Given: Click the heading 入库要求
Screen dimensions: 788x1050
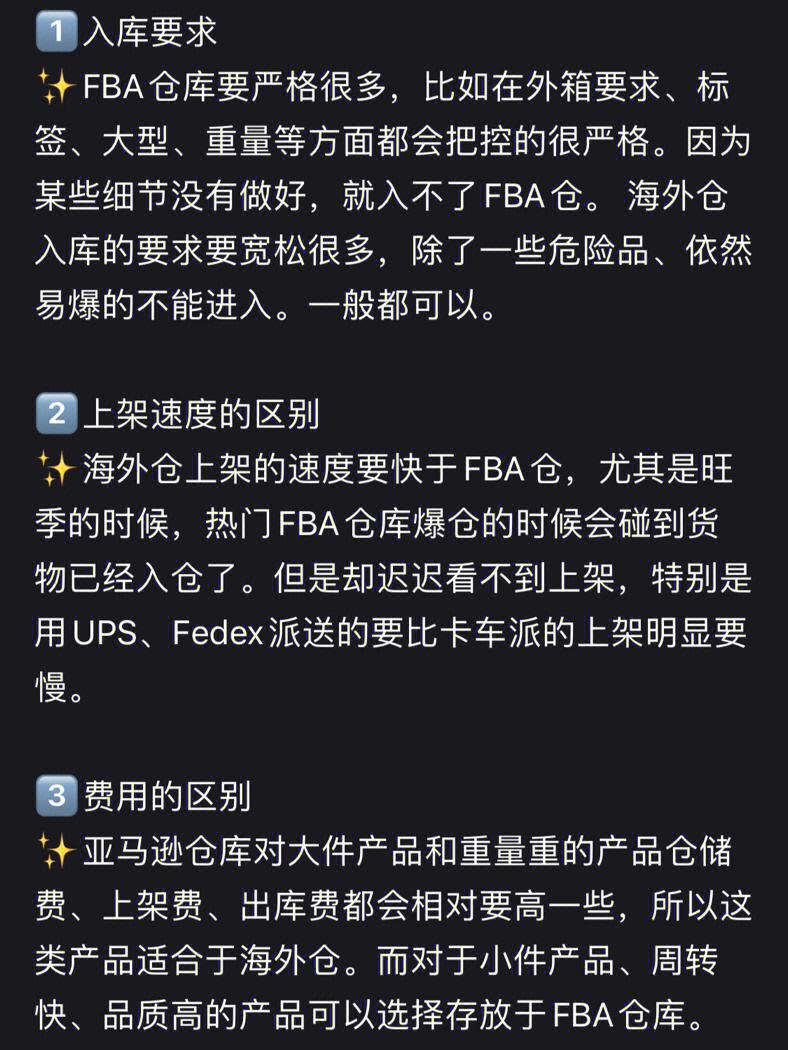Looking at the screenshot, I should tap(150, 31).
